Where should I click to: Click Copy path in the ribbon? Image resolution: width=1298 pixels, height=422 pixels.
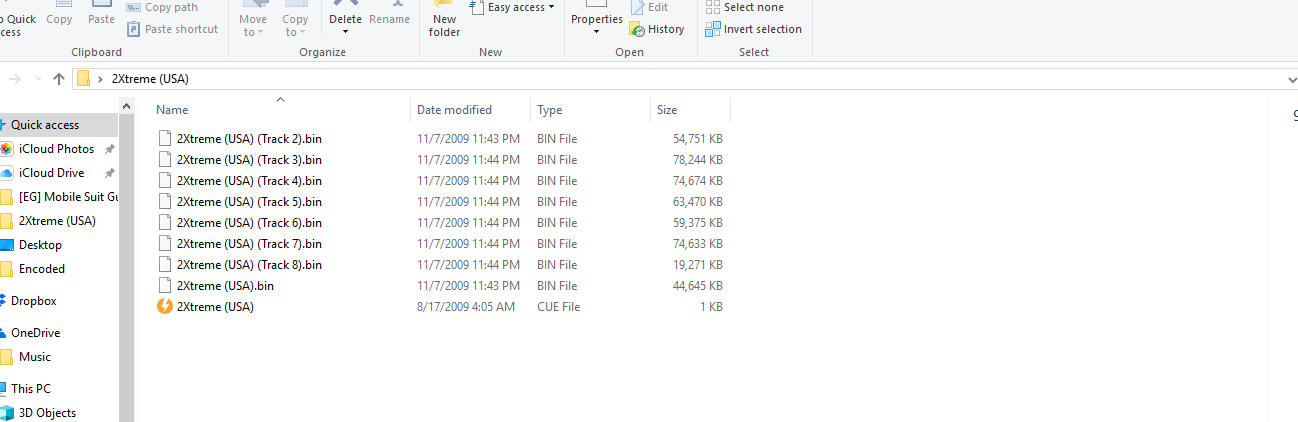tap(161, 7)
